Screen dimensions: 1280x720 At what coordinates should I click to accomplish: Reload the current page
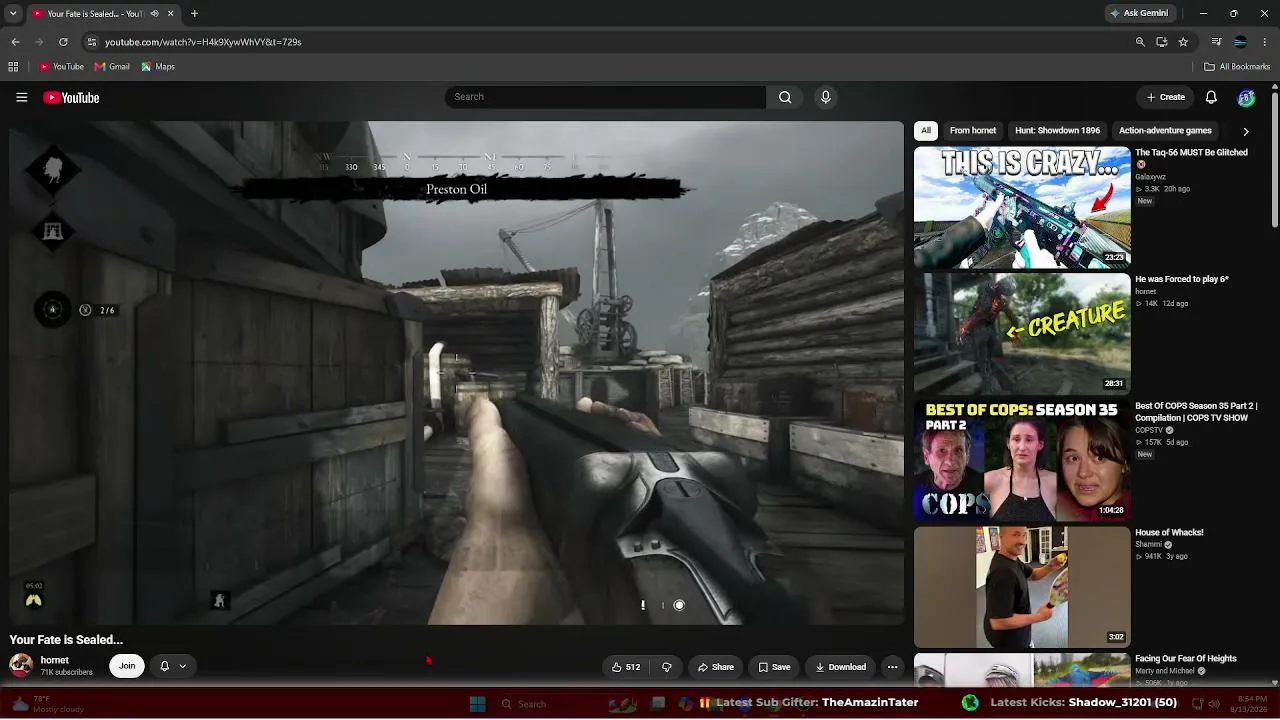pos(63,42)
